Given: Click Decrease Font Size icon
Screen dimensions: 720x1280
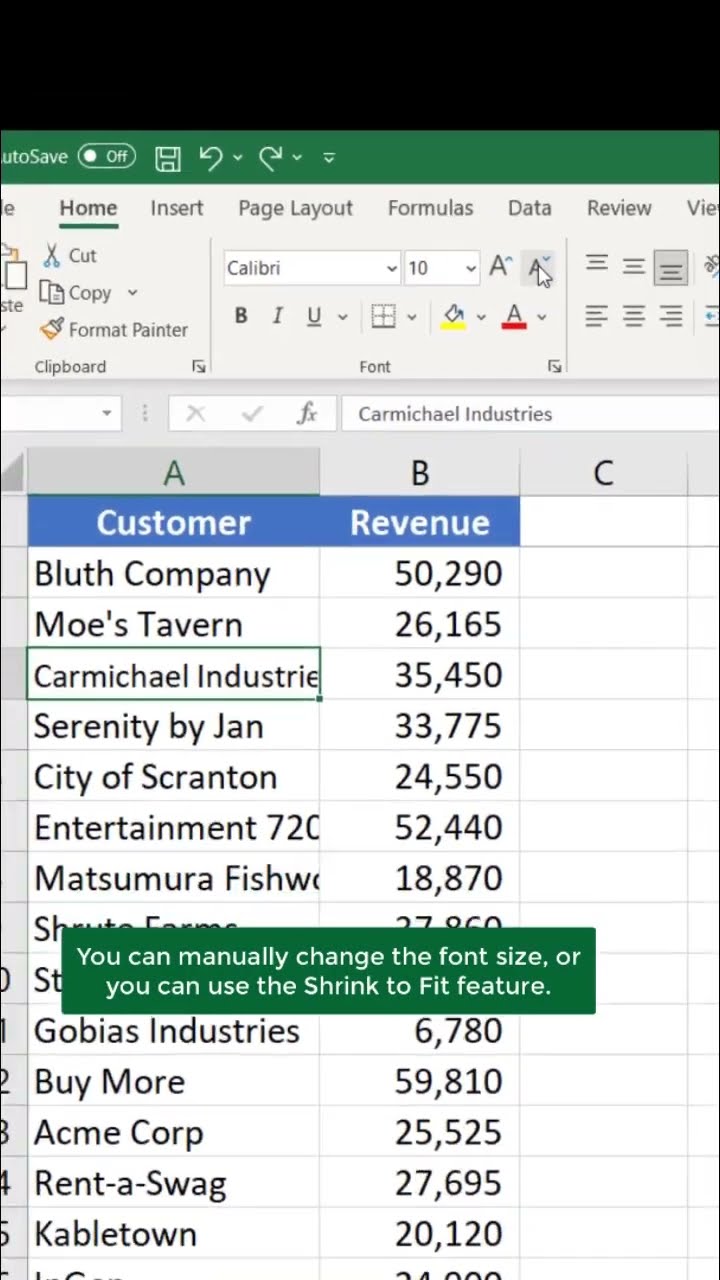Looking at the screenshot, I should pyautogui.click(x=539, y=267).
